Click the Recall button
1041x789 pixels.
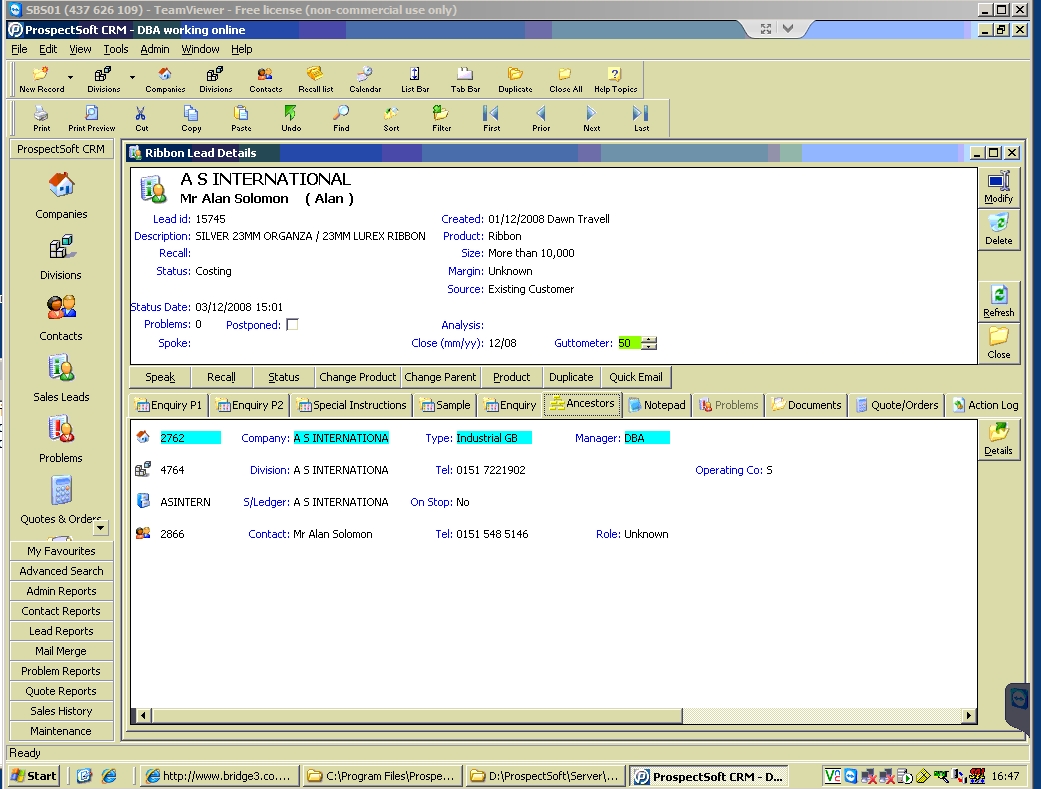(x=221, y=377)
